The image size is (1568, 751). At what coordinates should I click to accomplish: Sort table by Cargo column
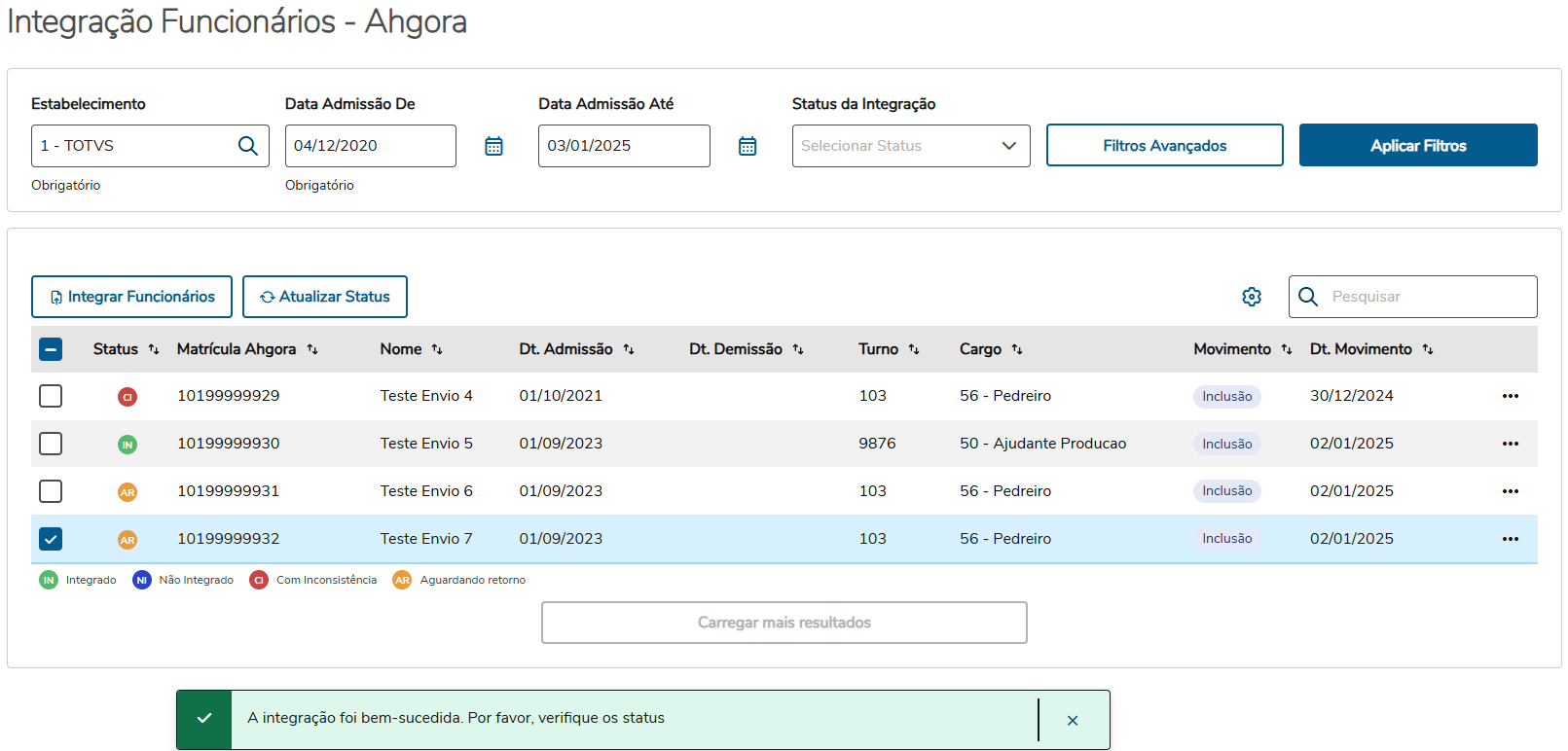point(1017,349)
